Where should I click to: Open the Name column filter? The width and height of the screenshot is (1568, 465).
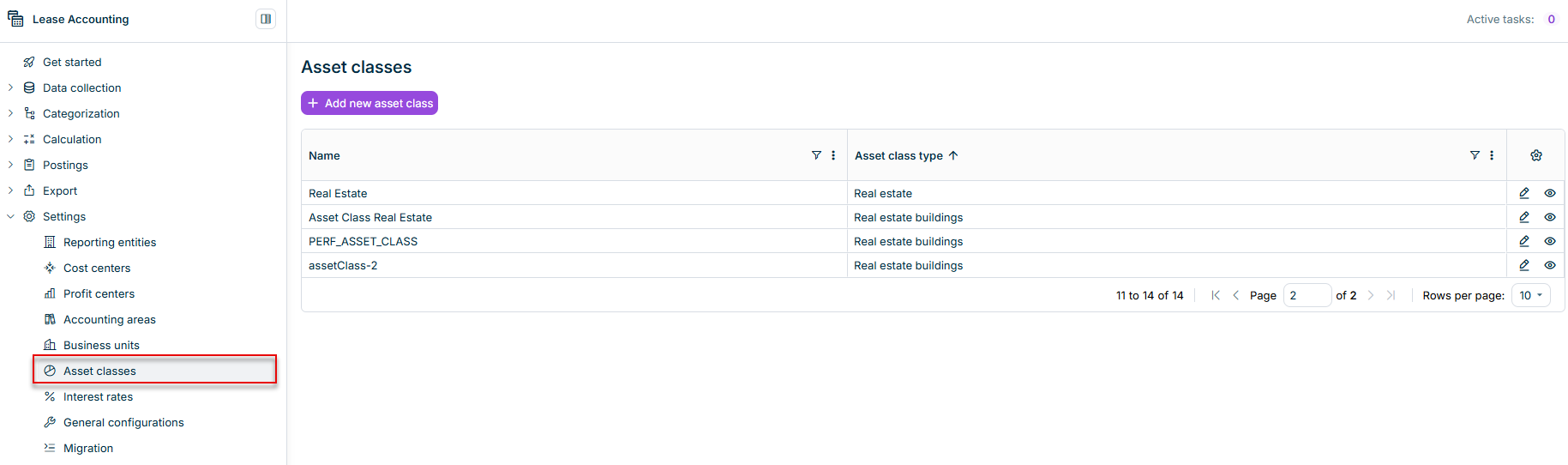point(816,155)
